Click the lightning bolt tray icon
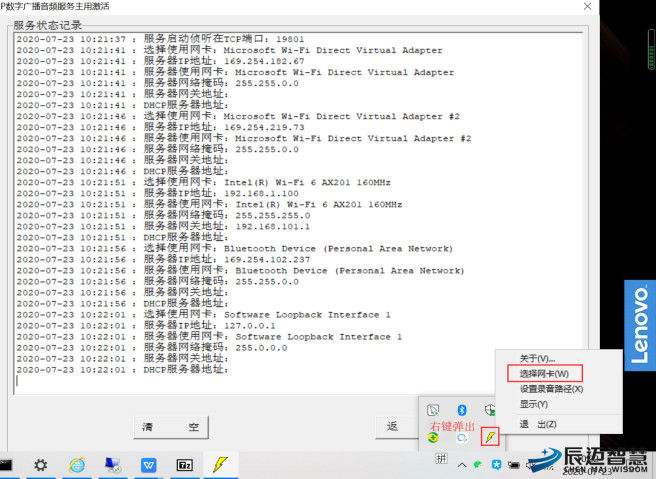The image size is (656, 479). click(490, 437)
